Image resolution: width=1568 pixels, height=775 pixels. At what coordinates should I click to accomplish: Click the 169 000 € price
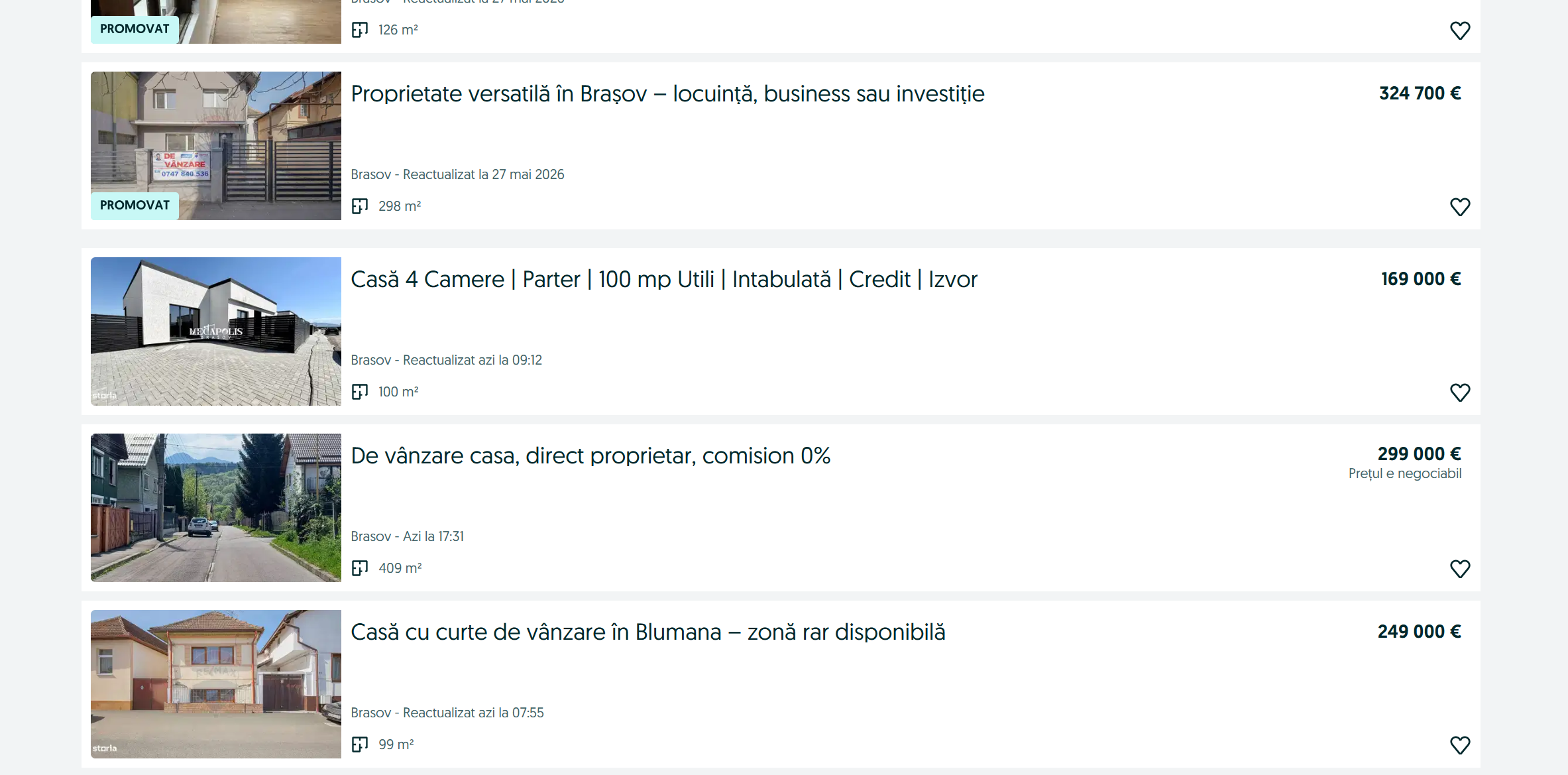click(x=1421, y=279)
